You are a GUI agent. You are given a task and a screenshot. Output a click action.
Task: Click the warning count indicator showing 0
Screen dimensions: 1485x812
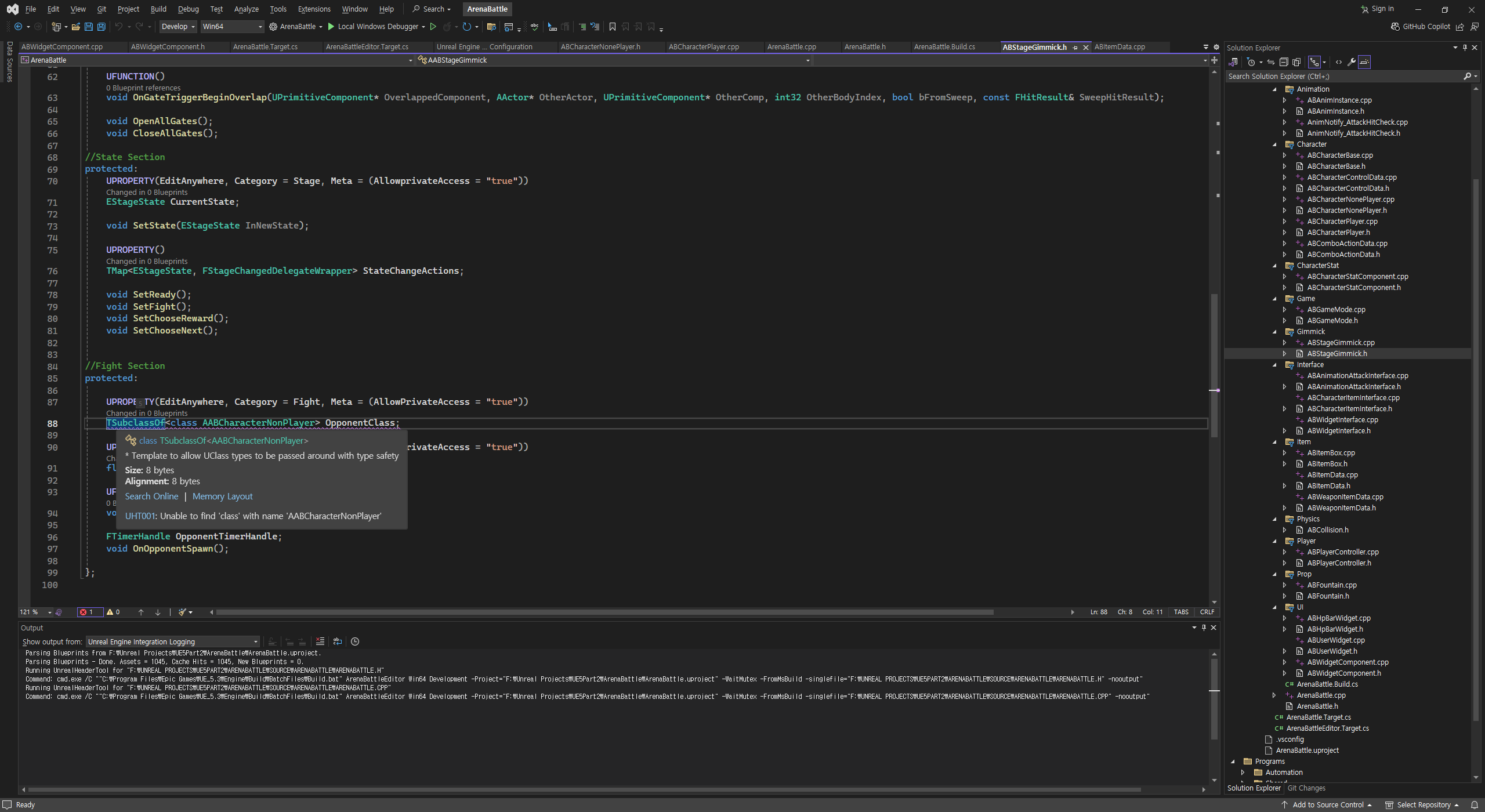pos(113,612)
